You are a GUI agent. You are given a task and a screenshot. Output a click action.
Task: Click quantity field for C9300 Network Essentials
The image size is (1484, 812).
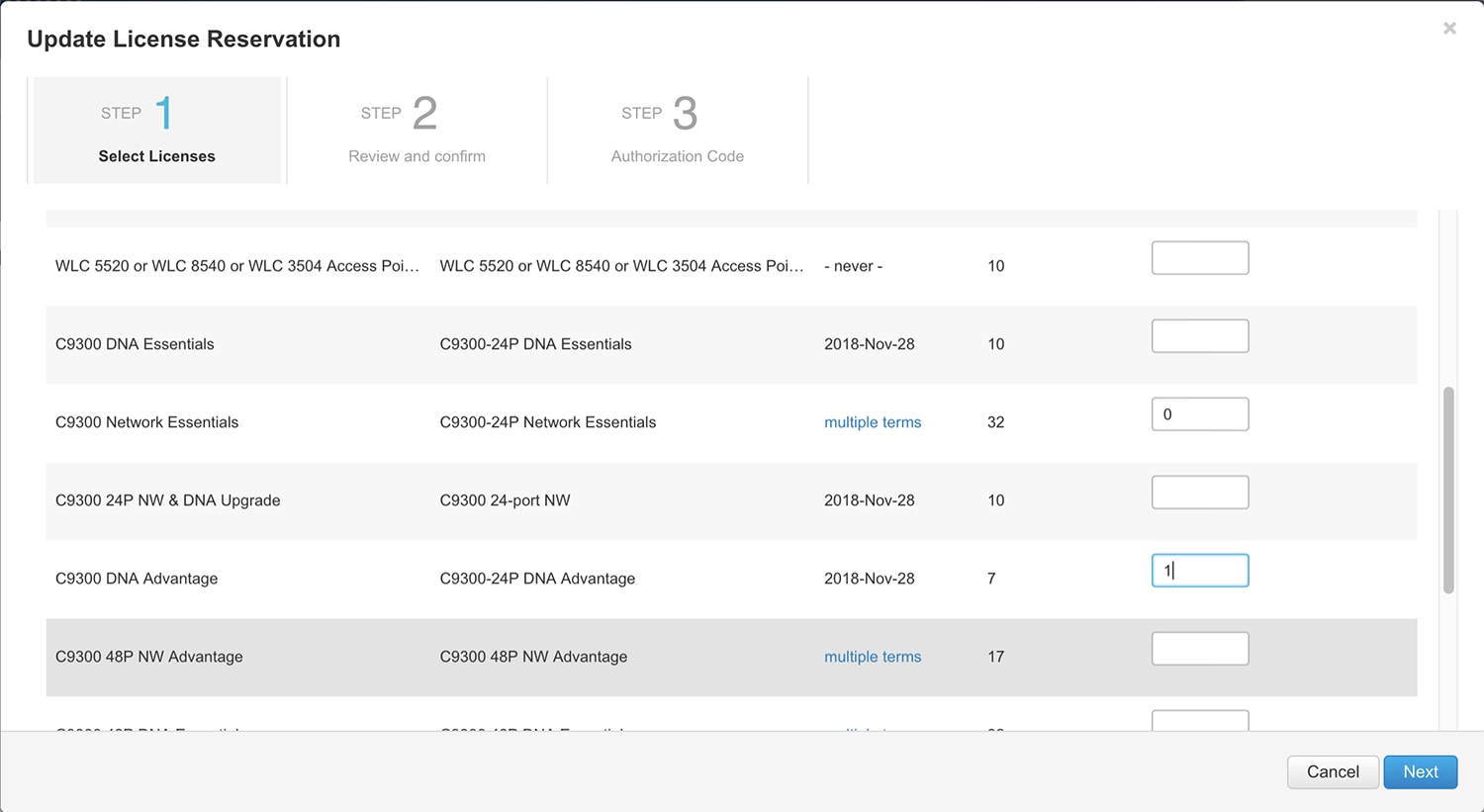coord(1200,414)
